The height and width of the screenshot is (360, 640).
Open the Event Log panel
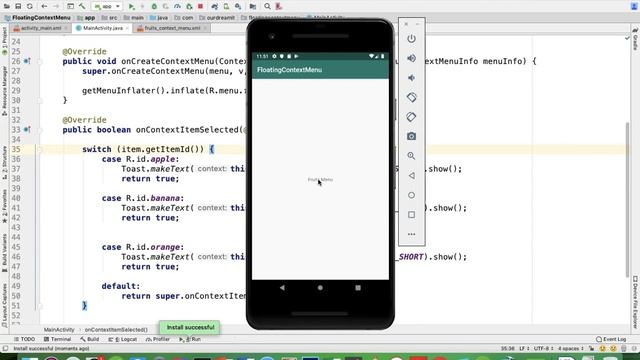click(611, 339)
